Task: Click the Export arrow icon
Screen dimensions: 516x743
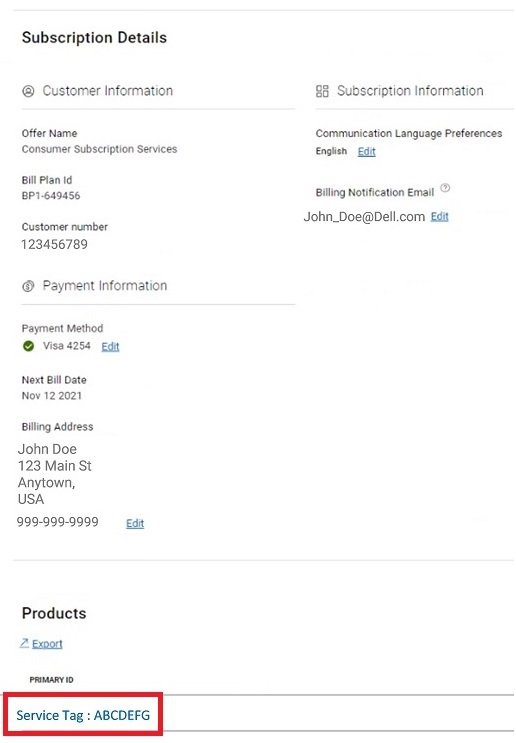Action: pyautogui.click(x=24, y=643)
